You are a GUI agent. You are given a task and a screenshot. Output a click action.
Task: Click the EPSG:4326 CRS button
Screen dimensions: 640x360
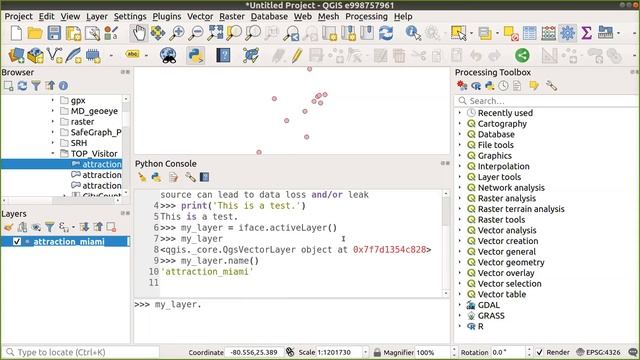pos(598,352)
